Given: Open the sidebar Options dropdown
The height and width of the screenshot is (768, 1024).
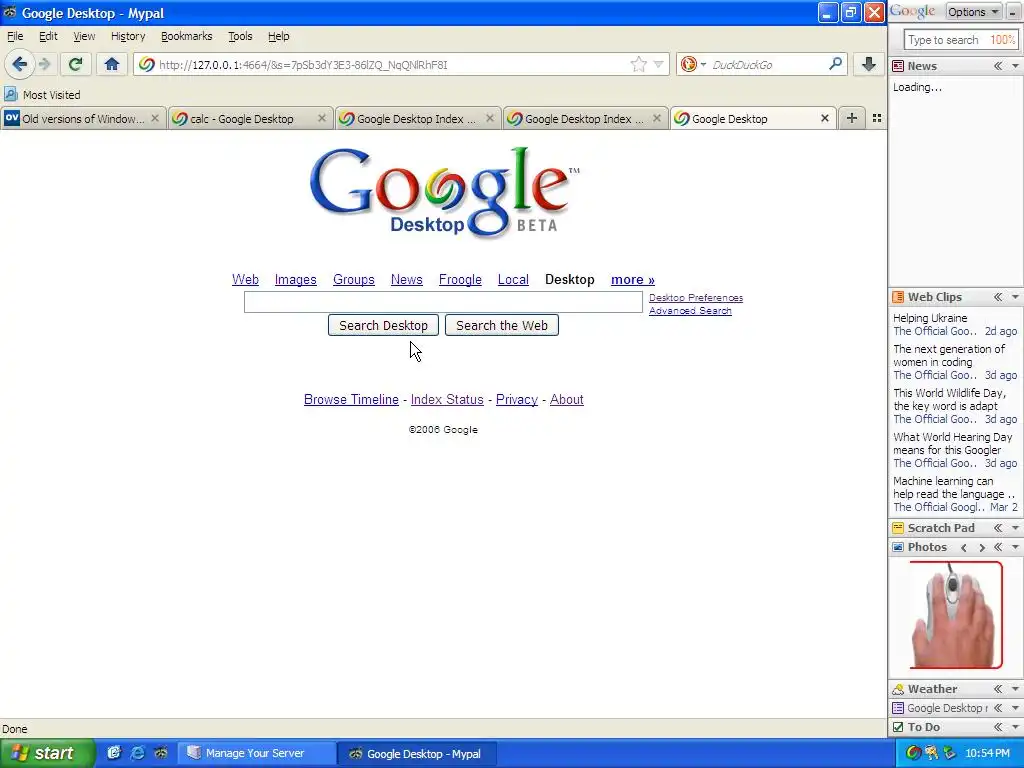Looking at the screenshot, I should pos(973,12).
